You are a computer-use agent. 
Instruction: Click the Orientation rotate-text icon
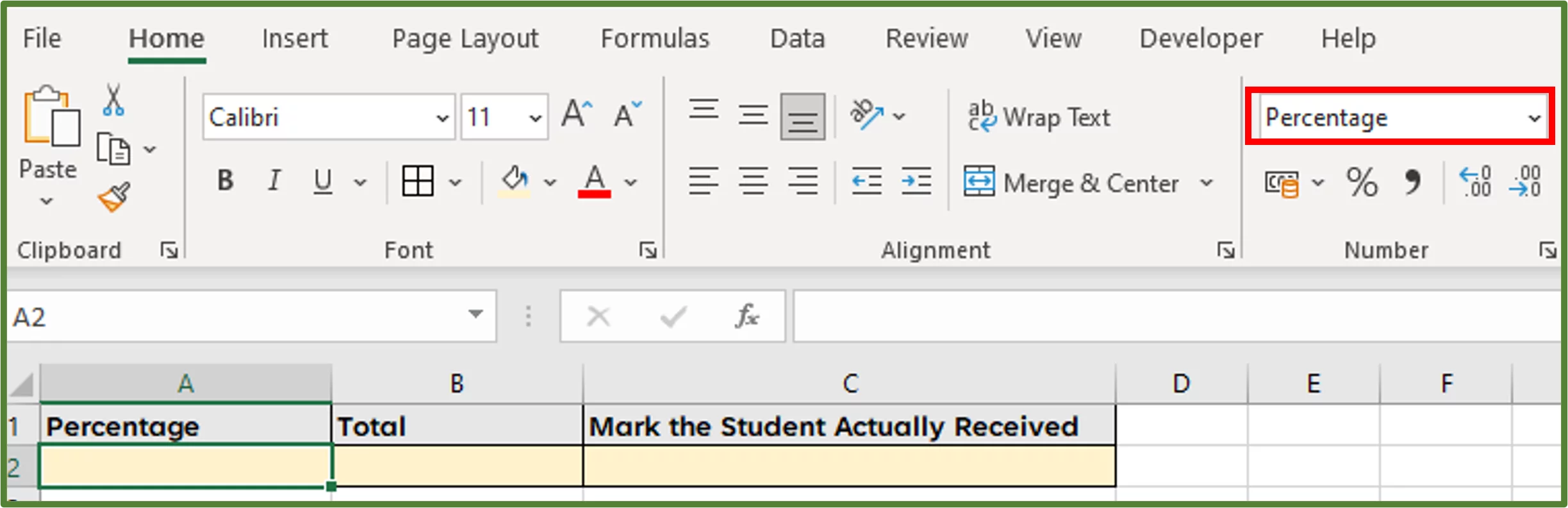click(x=867, y=115)
